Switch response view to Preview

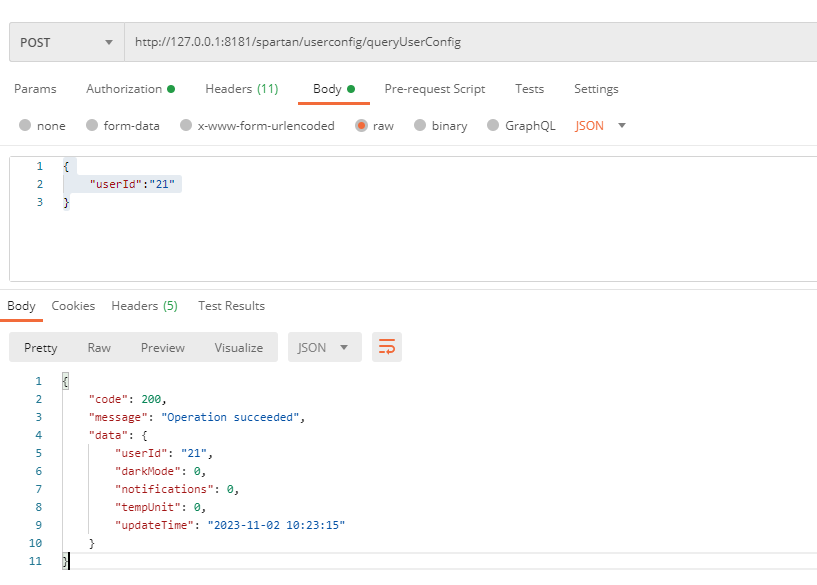(x=162, y=348)
